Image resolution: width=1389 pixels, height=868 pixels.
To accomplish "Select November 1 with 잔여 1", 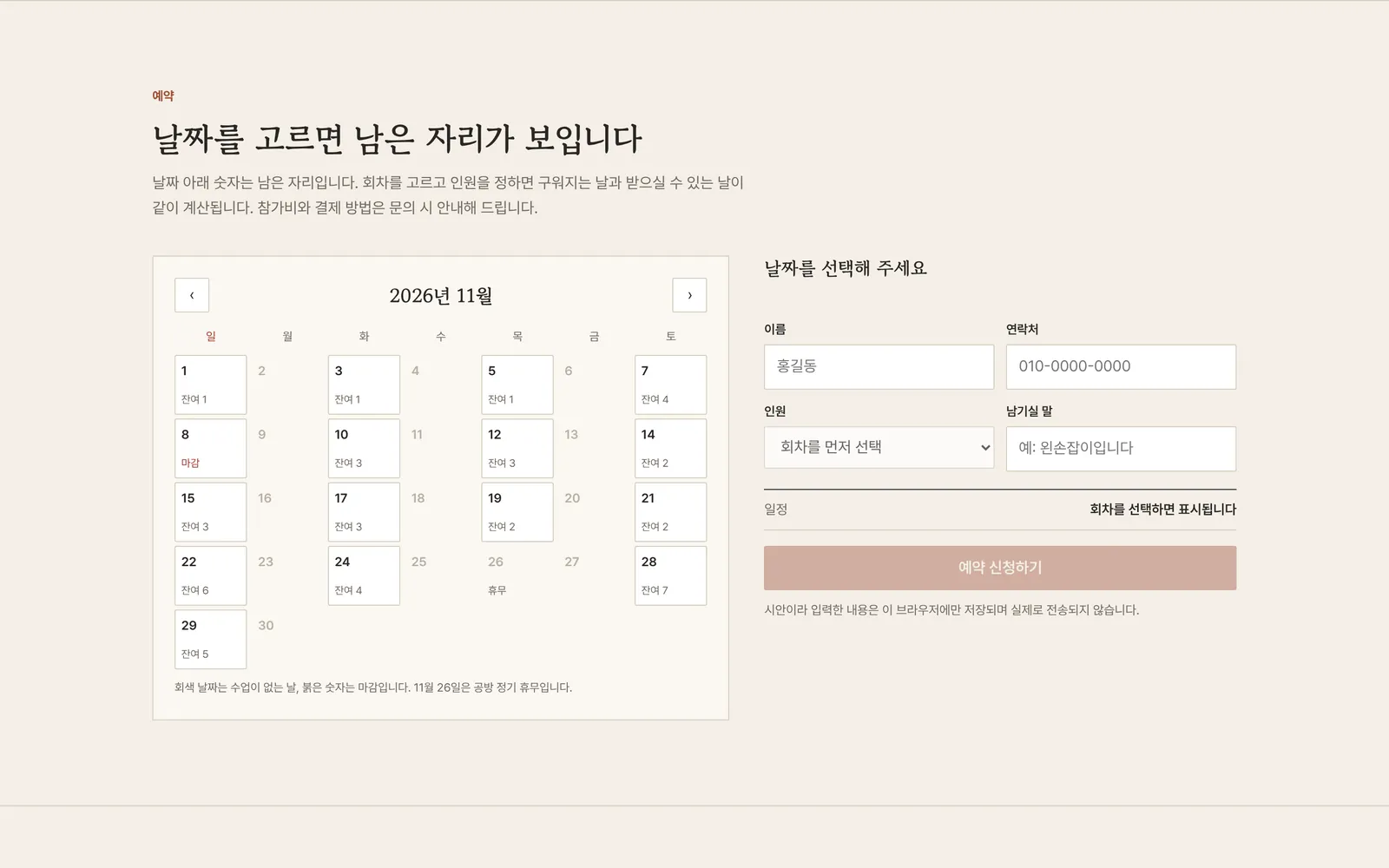I will pos(211,385).
